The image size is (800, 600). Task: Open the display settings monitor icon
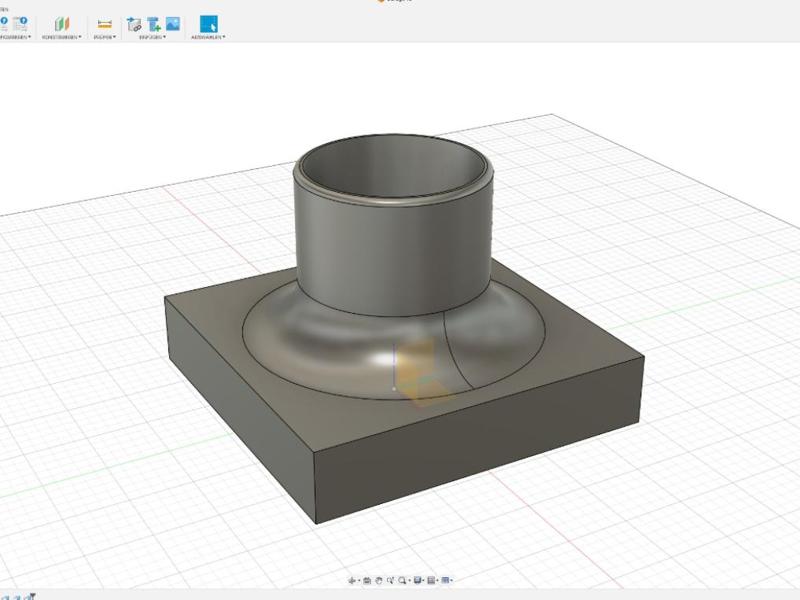[417, 580]
